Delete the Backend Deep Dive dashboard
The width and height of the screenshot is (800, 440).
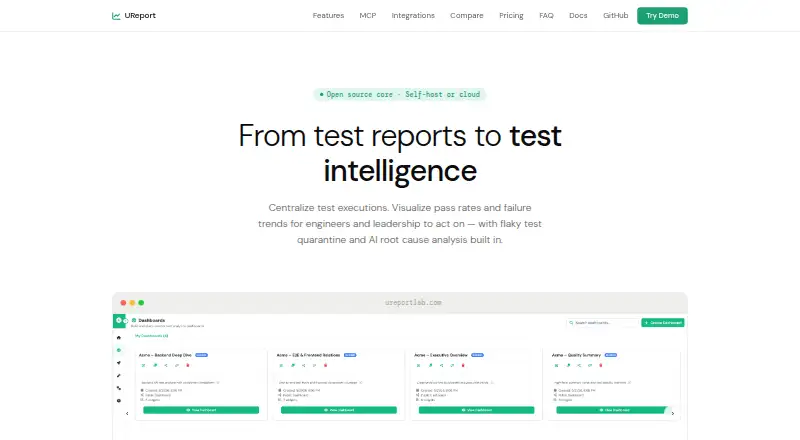coord(188,365)
